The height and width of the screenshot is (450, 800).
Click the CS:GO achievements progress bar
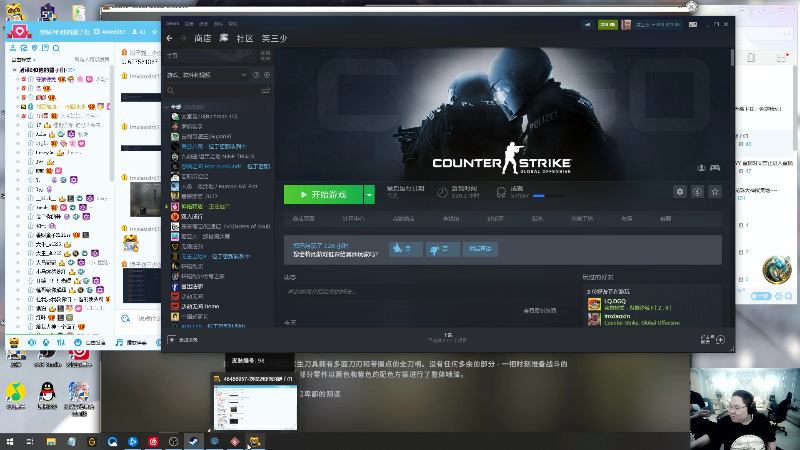549,196
